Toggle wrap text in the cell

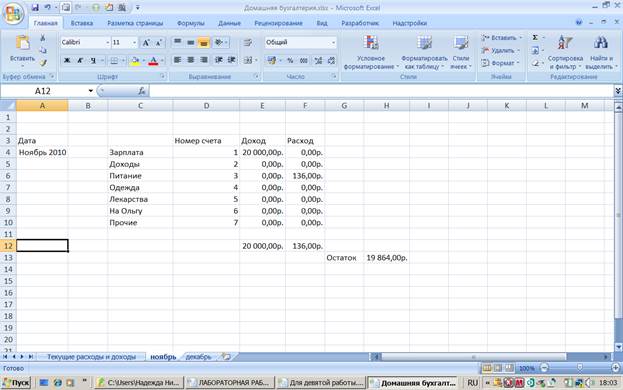point(248,42)
